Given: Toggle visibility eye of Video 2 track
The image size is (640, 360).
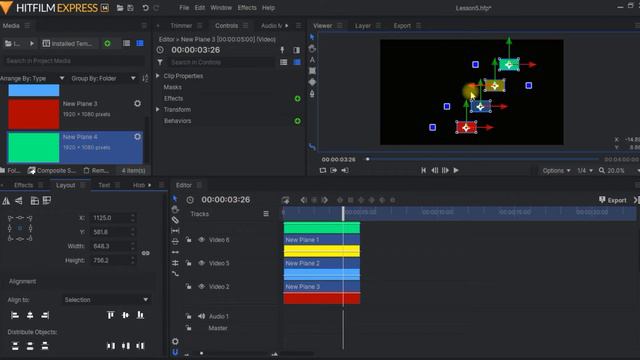Looking at the screenshot, I should coord(201,287).
